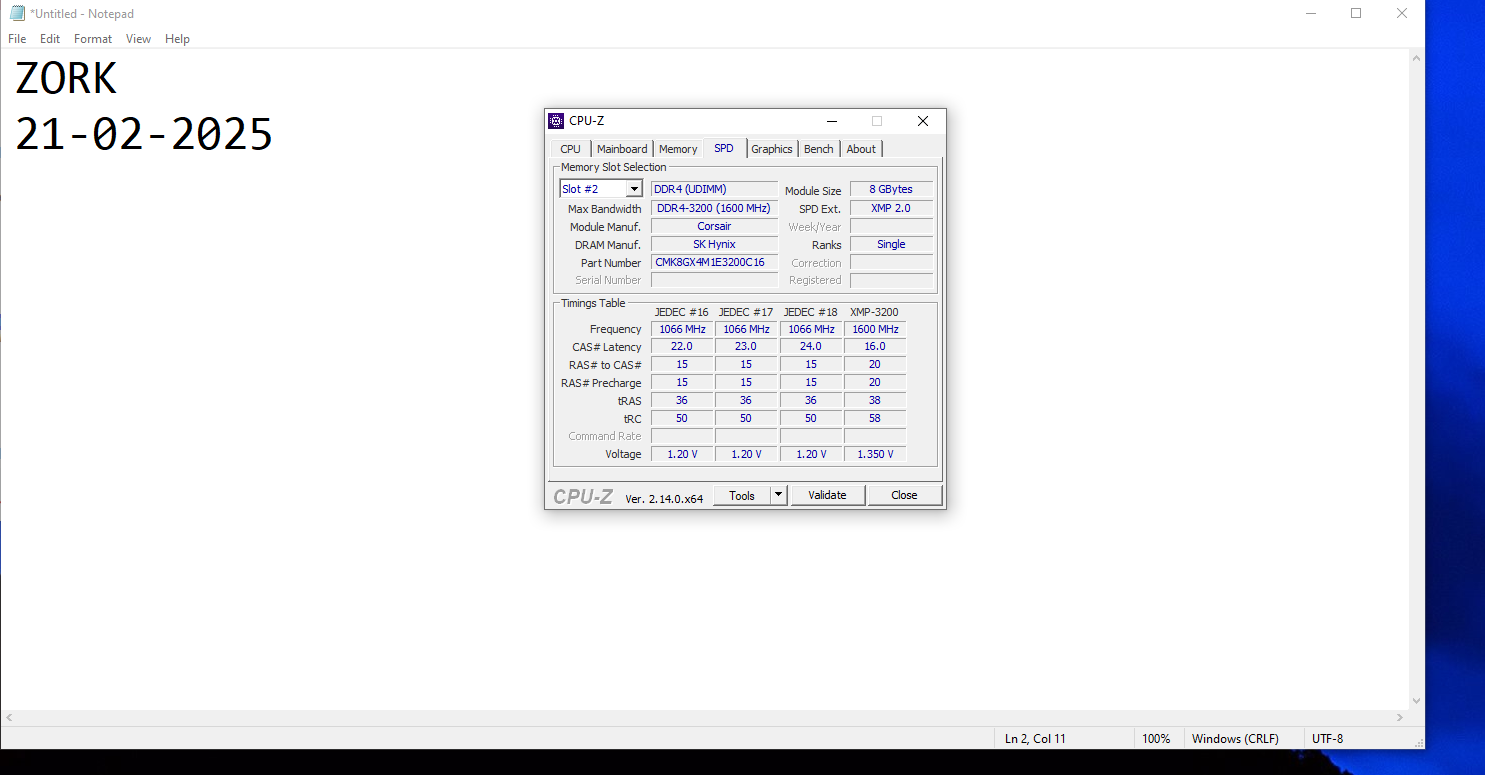This screenshot has height=775, width=1485.
Task: Click the CAS# Latency 16.0 cell
Action: [875, 346]
